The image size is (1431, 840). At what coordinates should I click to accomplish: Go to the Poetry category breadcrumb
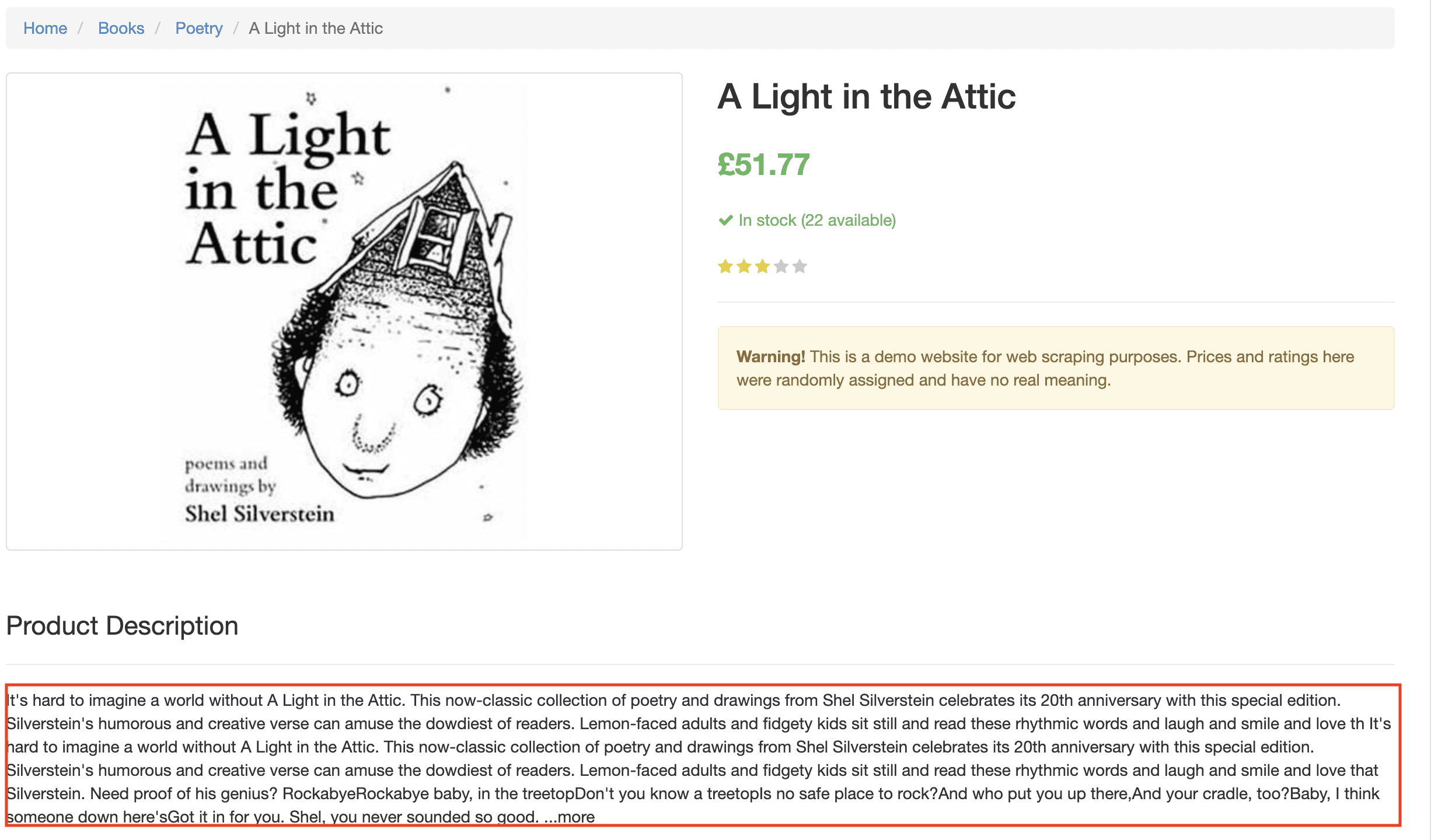pyautogui.click(x=198, y=28)
